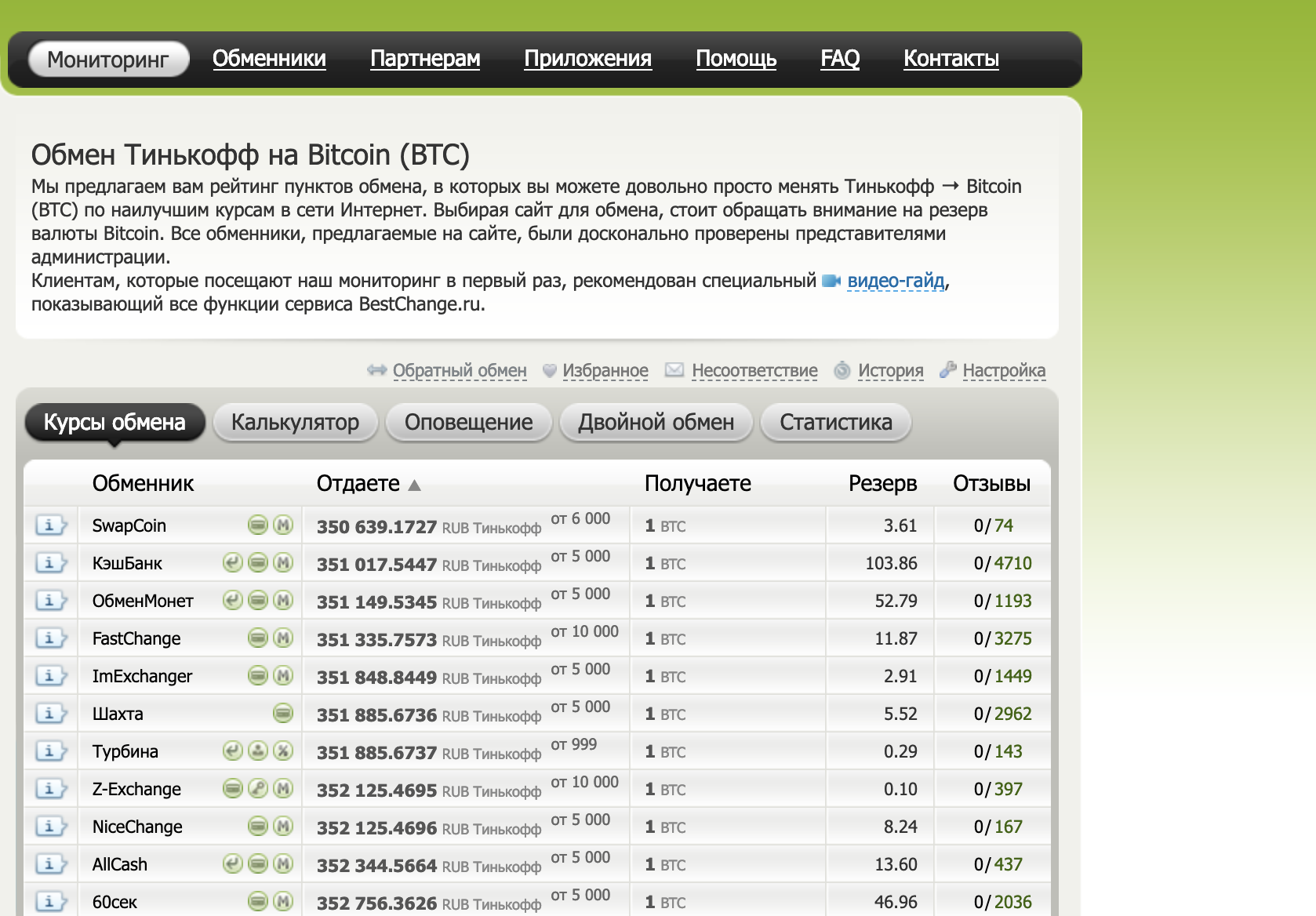Click the heart icon beside Избранное

click(550, 370)
